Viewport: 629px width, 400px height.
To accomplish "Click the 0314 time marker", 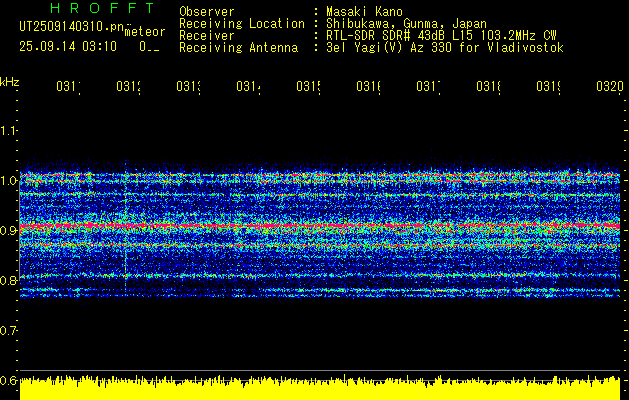I will click(248, 87).
